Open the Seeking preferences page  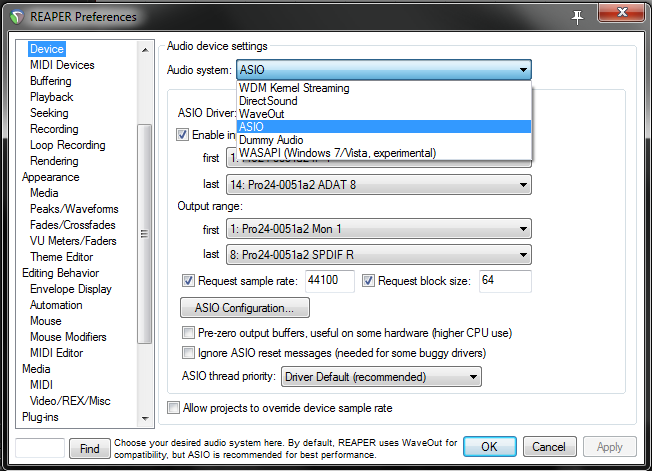49,113
